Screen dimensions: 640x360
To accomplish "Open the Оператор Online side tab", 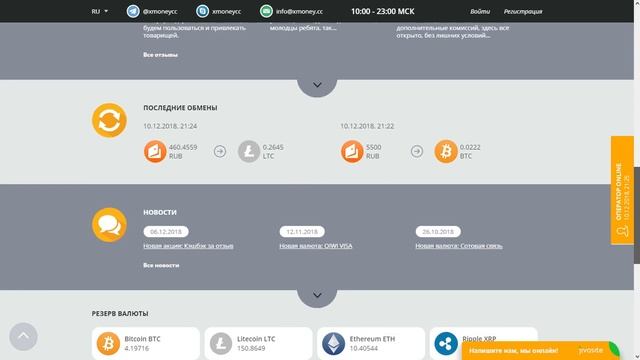I will [x=622, y=190].
